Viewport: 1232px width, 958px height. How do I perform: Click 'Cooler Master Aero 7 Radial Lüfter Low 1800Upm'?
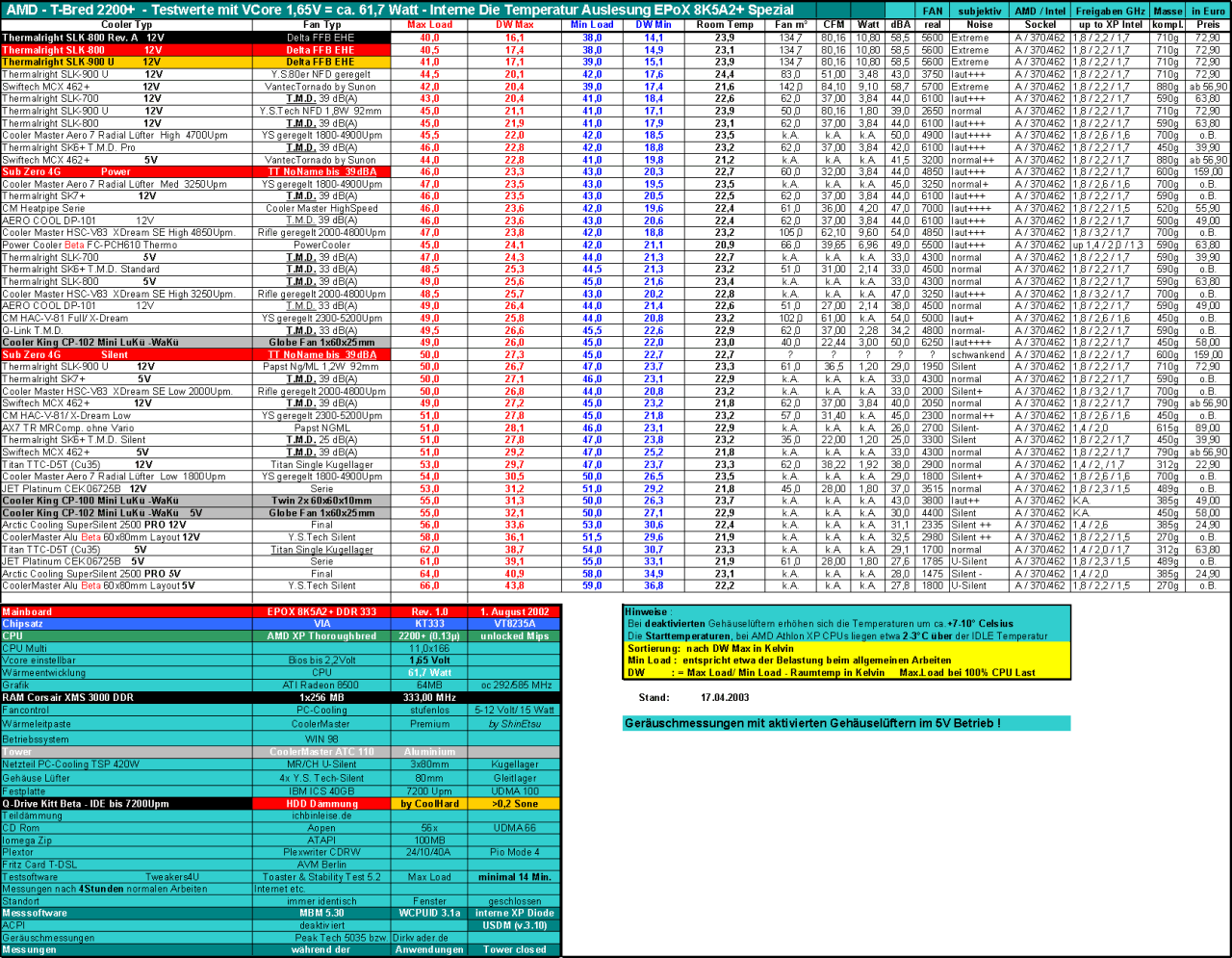[x=127, y=477]
